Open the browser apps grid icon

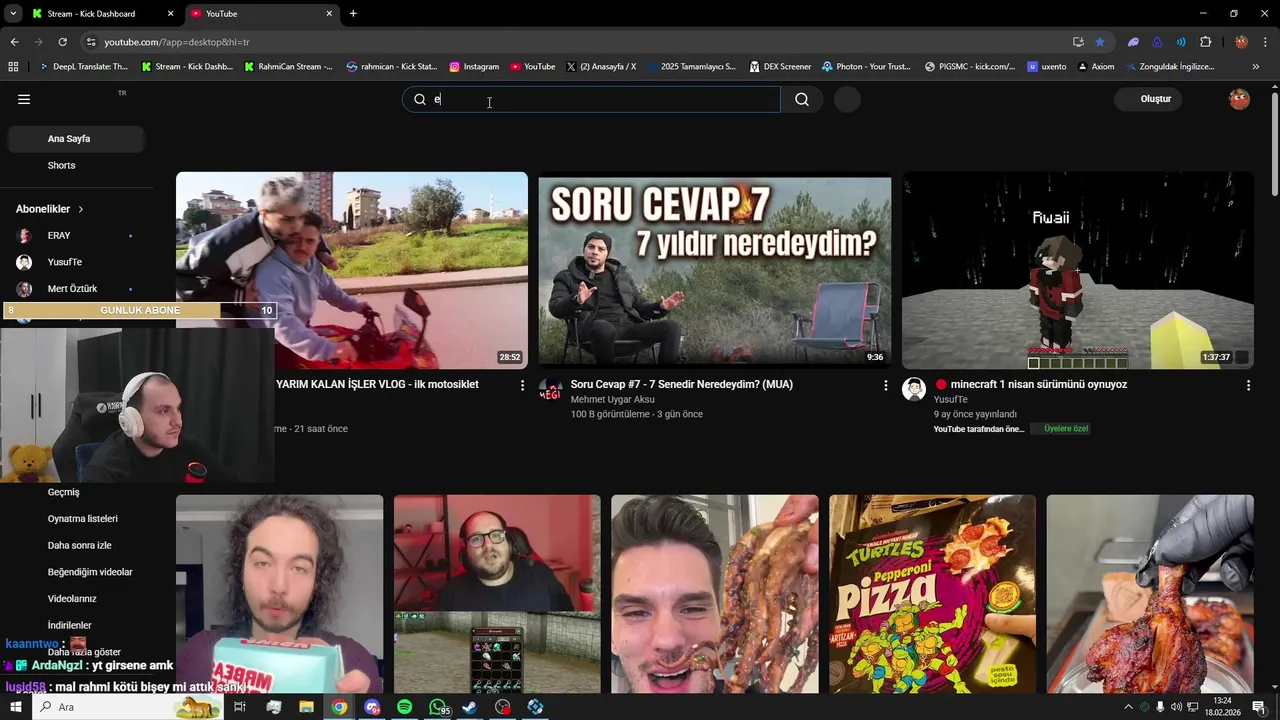(13, 67)
